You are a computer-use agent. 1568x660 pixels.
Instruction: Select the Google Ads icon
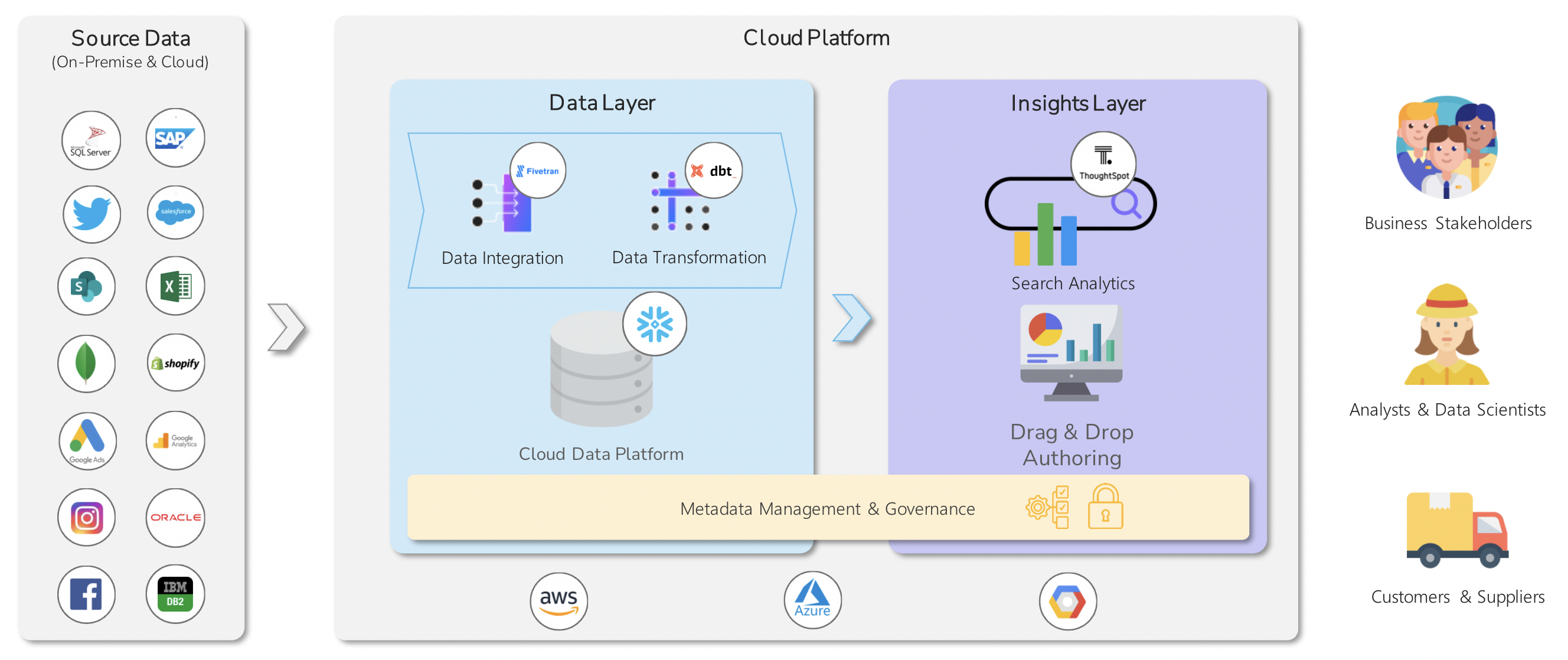pyautogui.click(x=87, y=441)
